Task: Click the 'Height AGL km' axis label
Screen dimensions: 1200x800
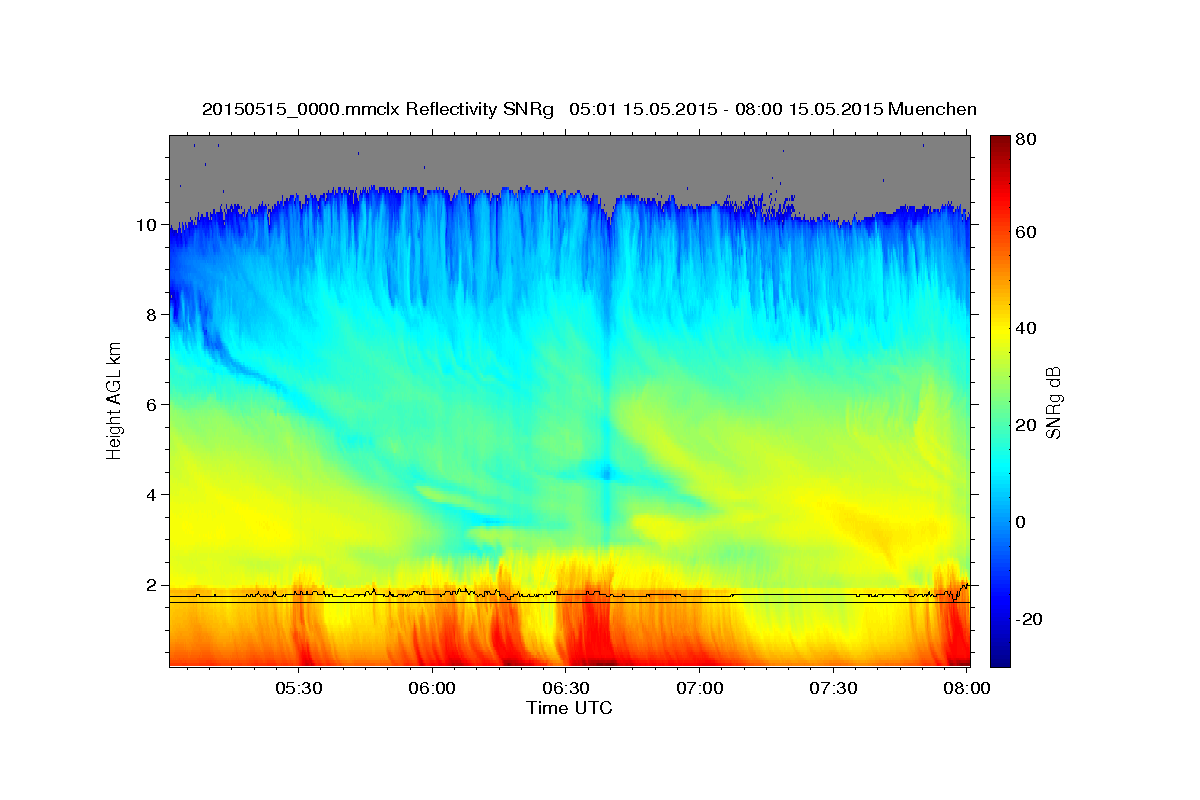Action: point(114,403)
